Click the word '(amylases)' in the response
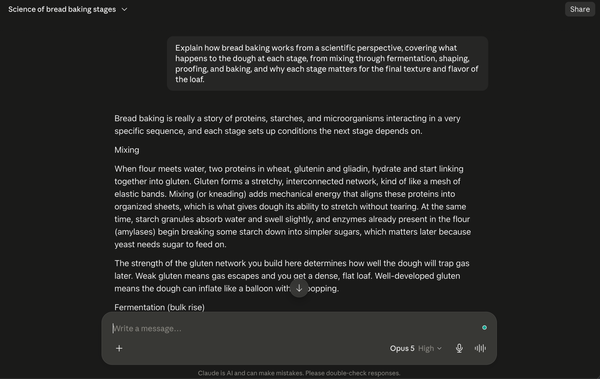Image resolution: width=600 pixels, height=379 pixels. tap(135, 232)
